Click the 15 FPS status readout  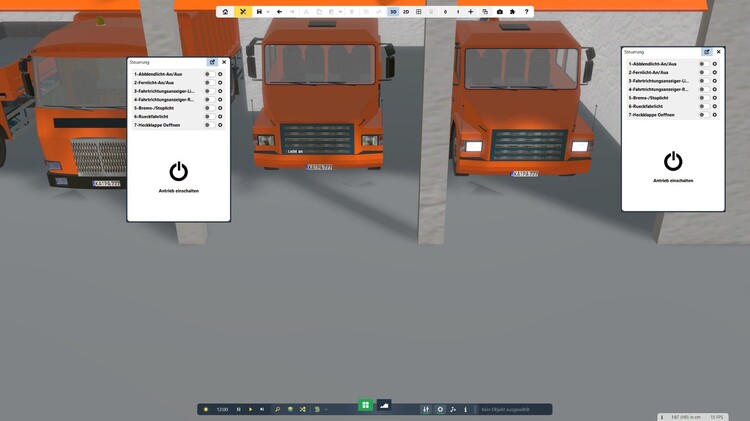(x=717, y=417)
